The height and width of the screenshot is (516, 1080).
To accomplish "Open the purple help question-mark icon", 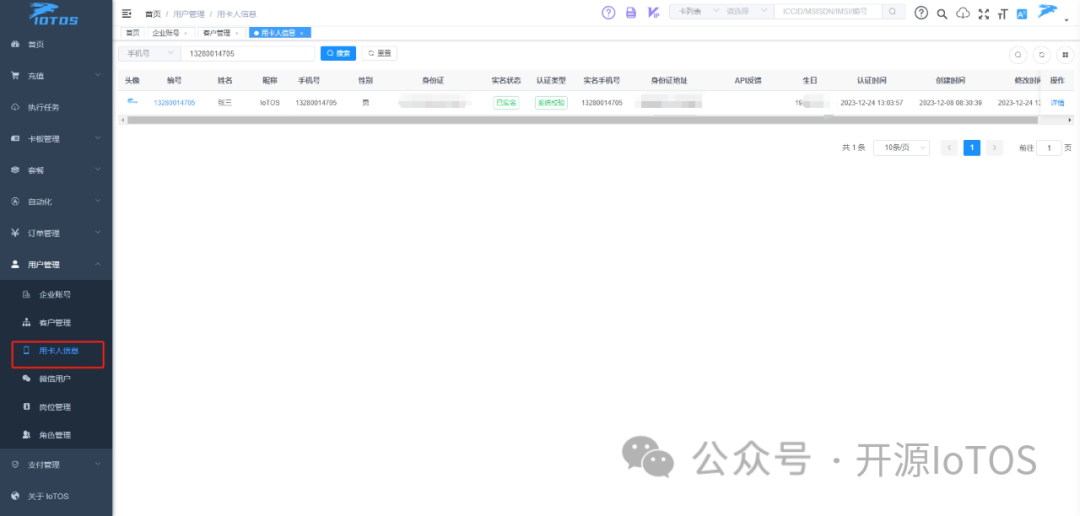I will point(608,12).
